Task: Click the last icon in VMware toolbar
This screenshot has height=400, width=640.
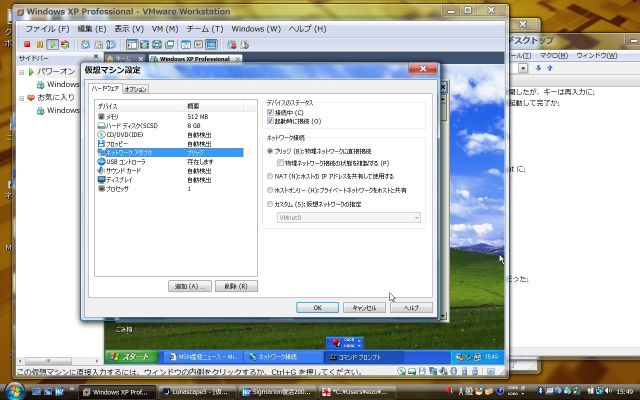Action: coord(244,44)
